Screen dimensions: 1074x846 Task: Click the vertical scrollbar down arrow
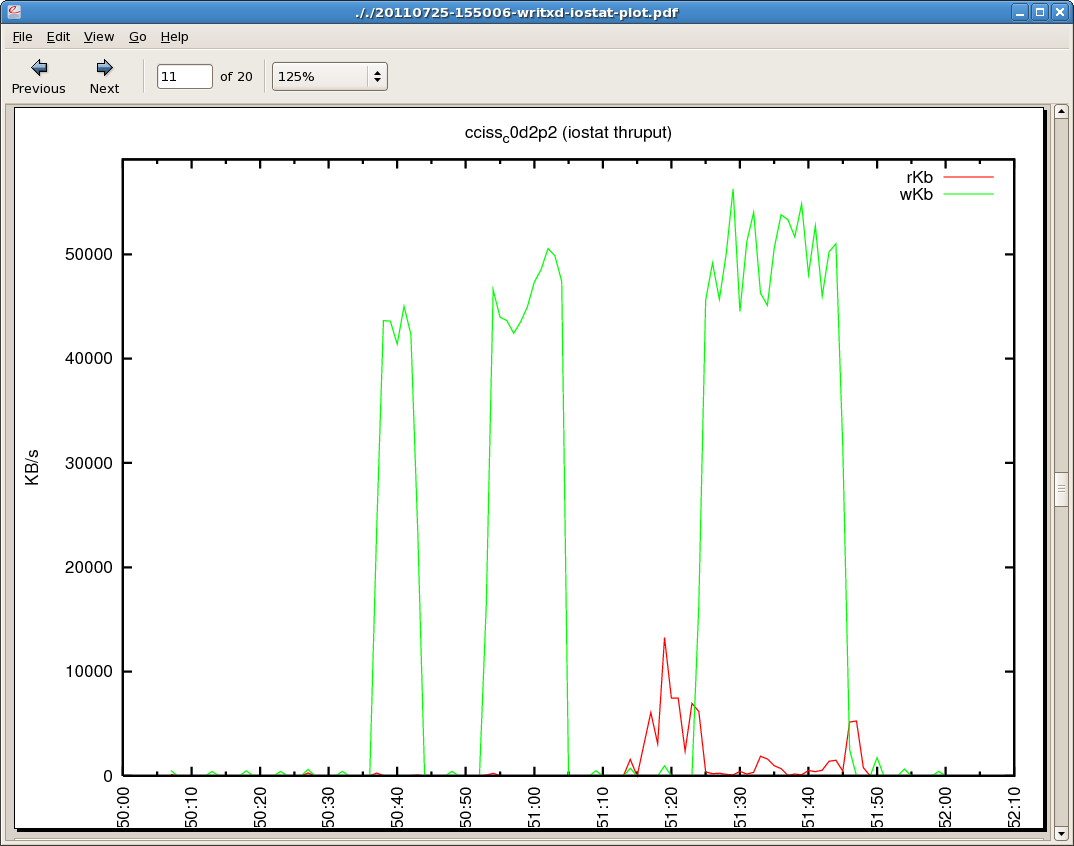click(x=1061, y=832)
